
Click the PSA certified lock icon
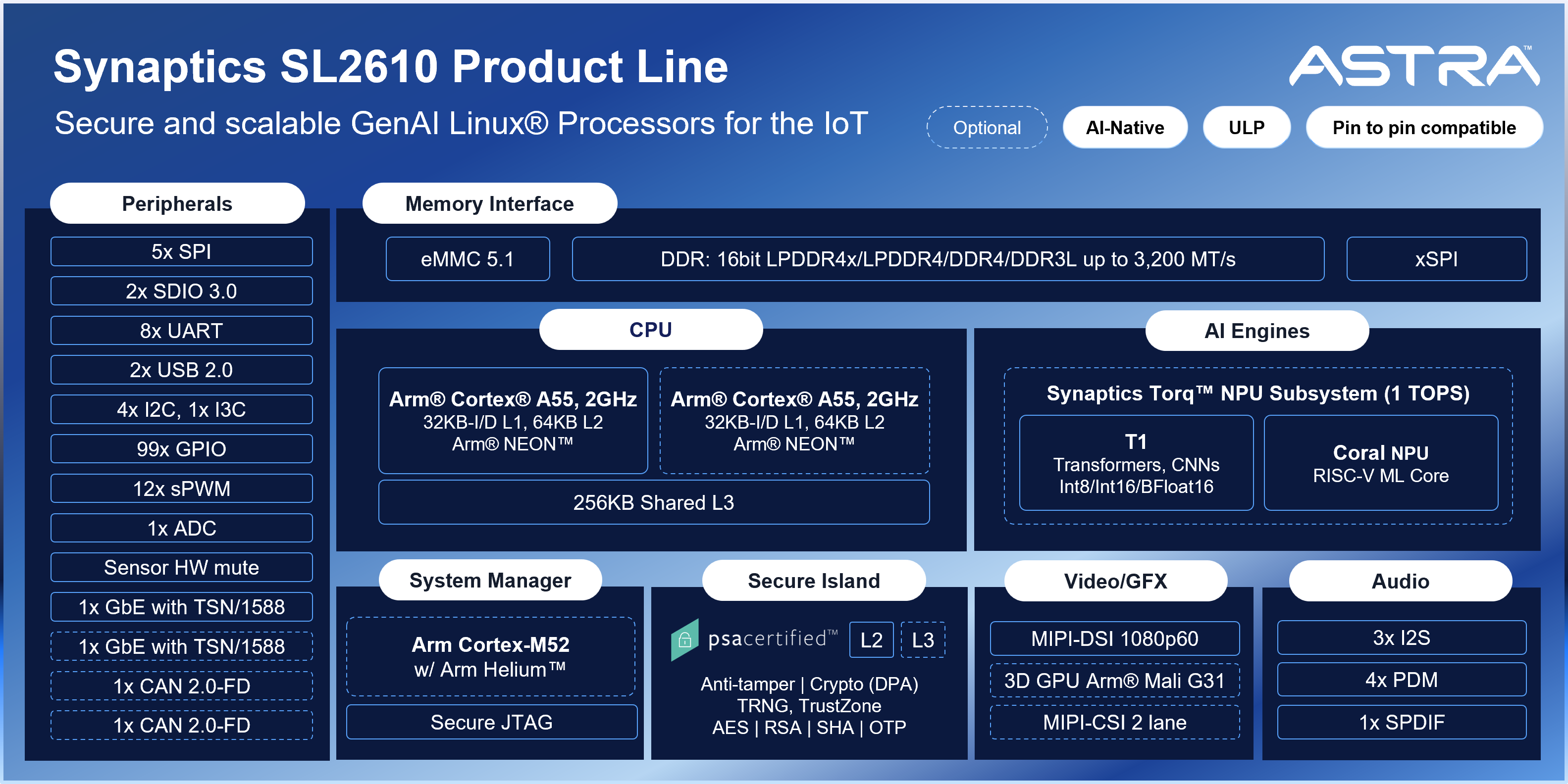pos(685,639)
